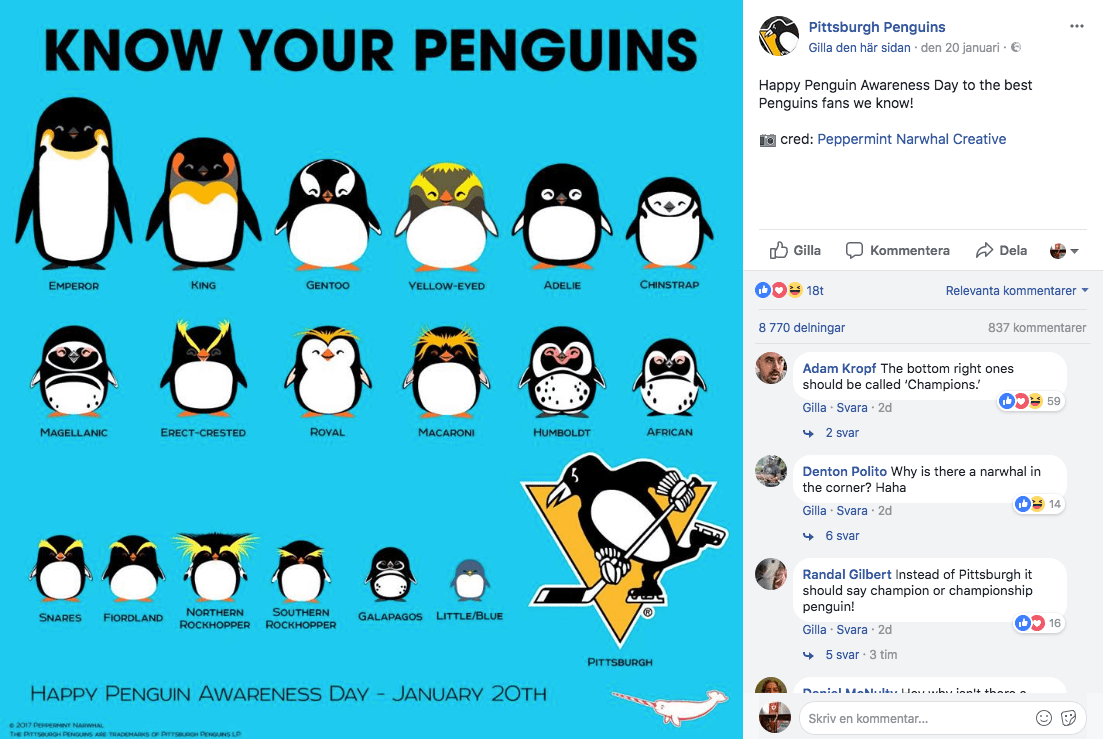Click the Pittsburgh Penguins page avatar

(779, 36)
